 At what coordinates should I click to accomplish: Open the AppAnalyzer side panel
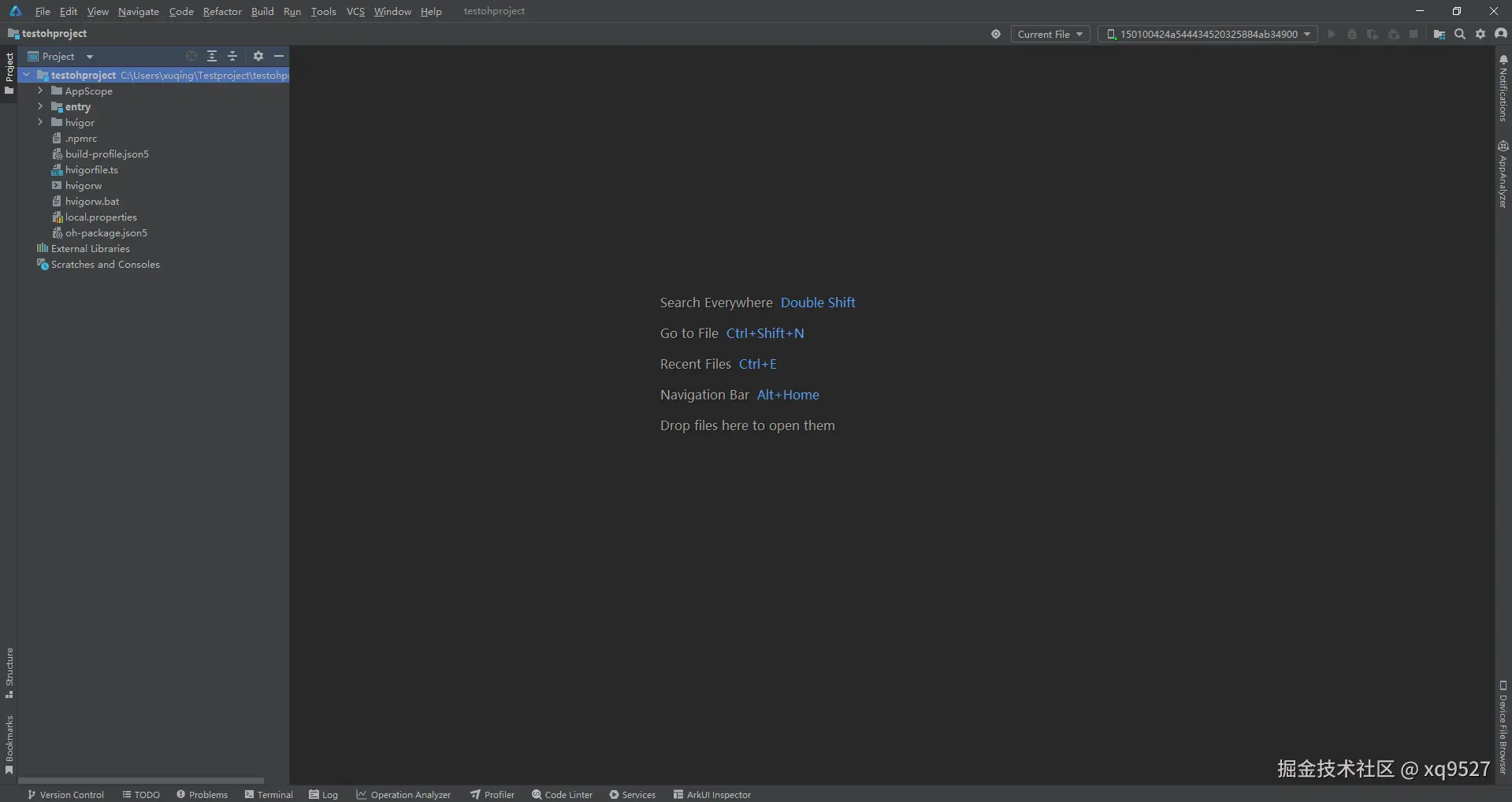[x=1503, y=174]
